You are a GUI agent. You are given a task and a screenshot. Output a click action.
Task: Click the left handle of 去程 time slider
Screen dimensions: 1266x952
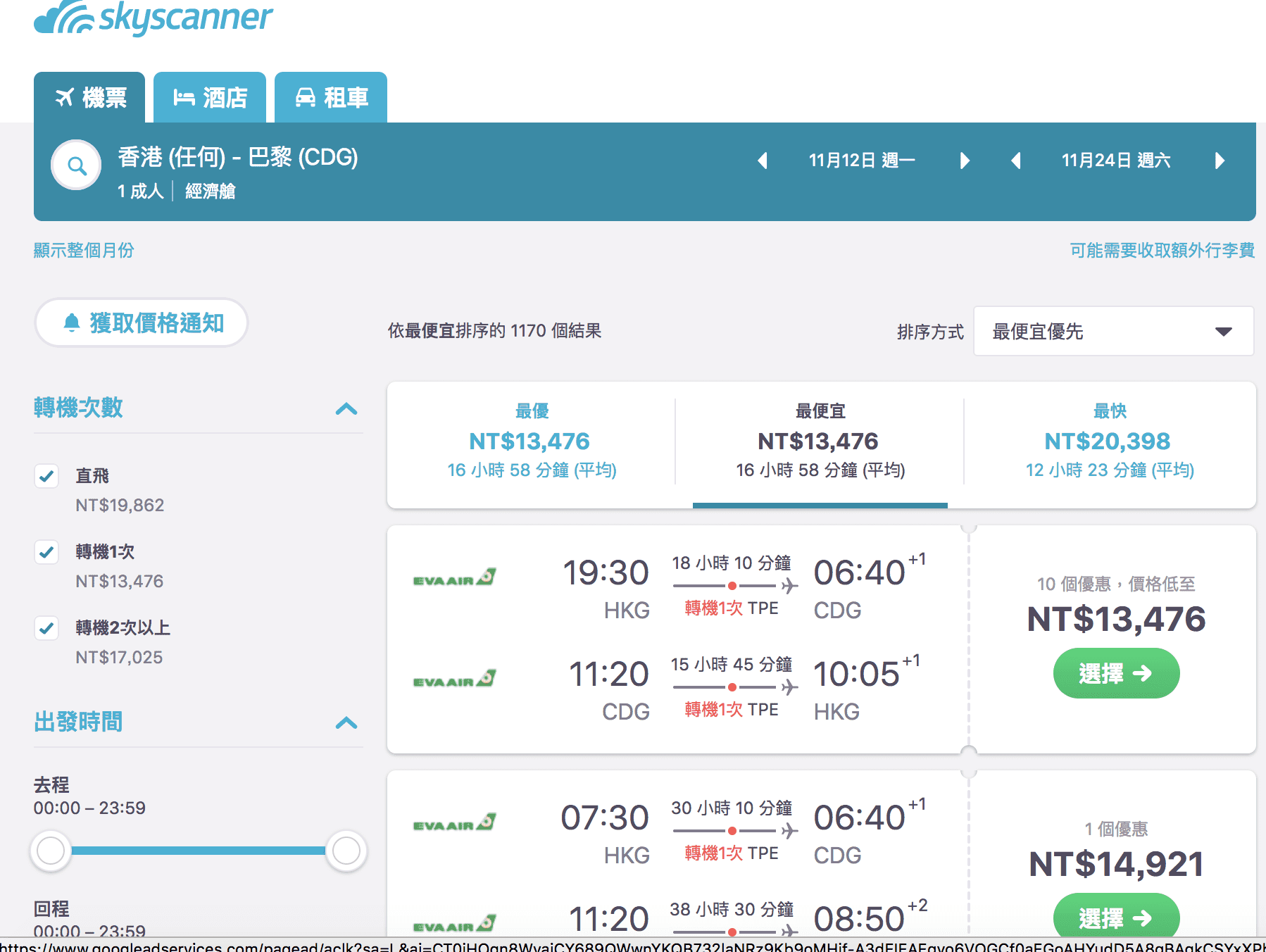(x=51, y=851)
